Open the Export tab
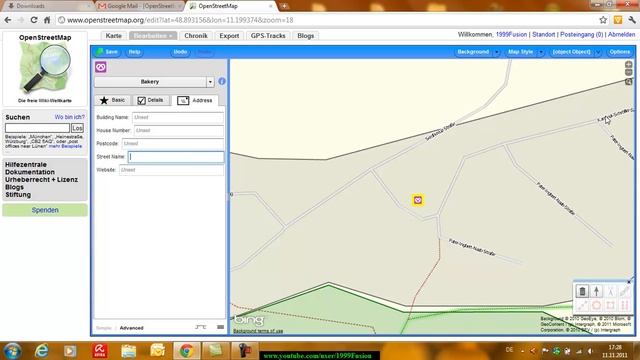 click(229, 36)
